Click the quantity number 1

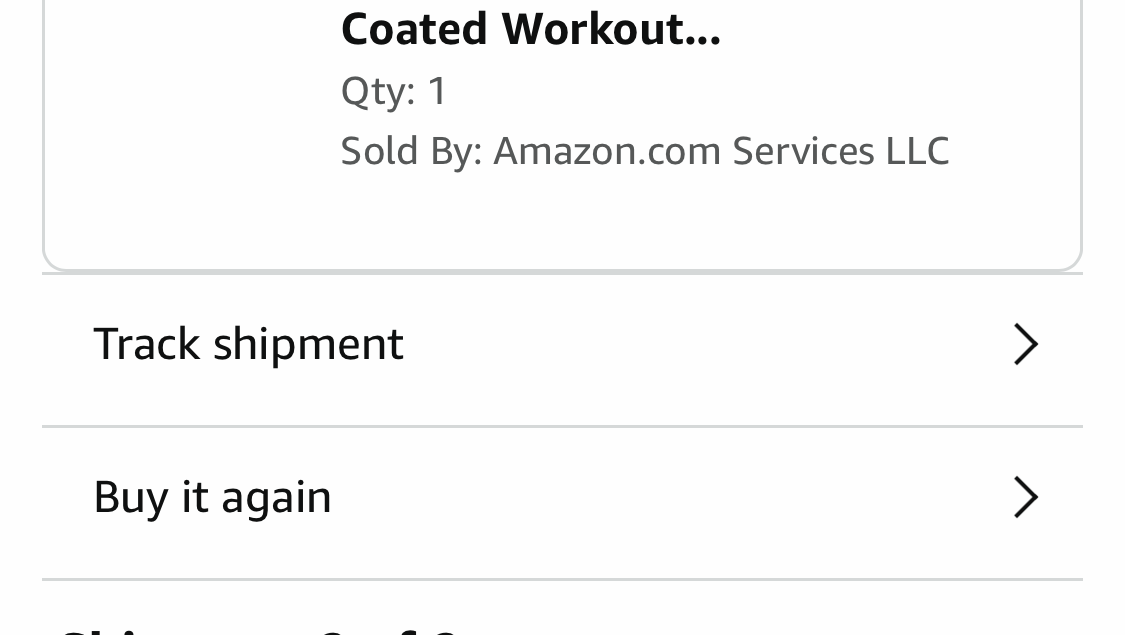point(437,91)
